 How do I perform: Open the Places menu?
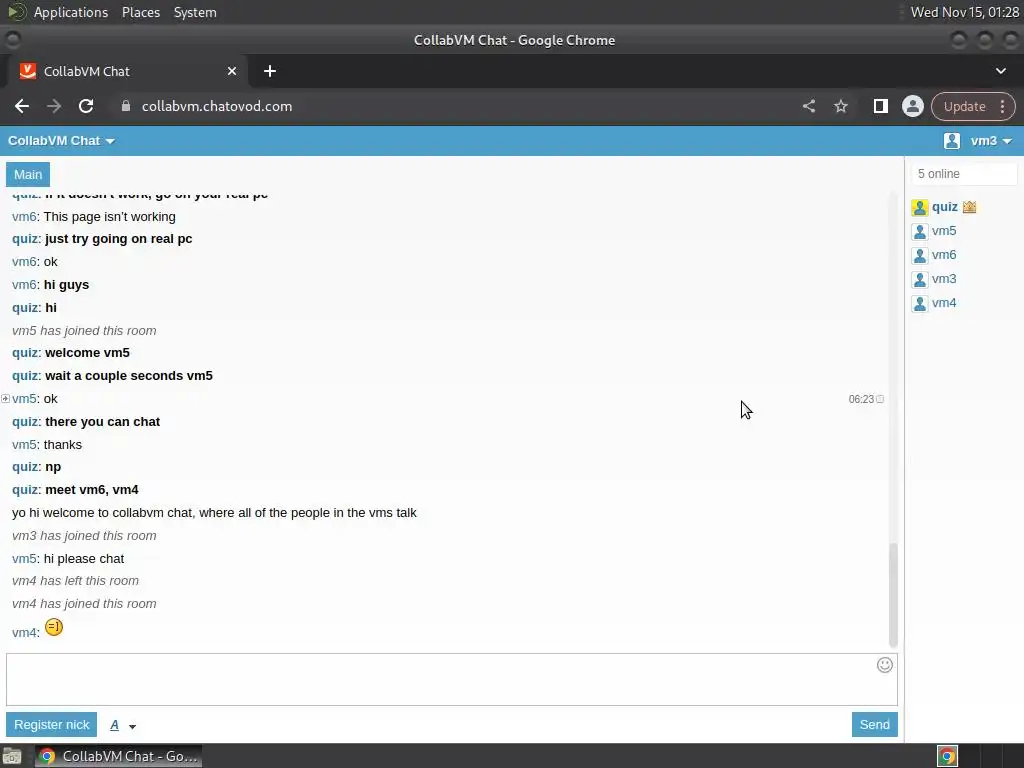(141, 12)
